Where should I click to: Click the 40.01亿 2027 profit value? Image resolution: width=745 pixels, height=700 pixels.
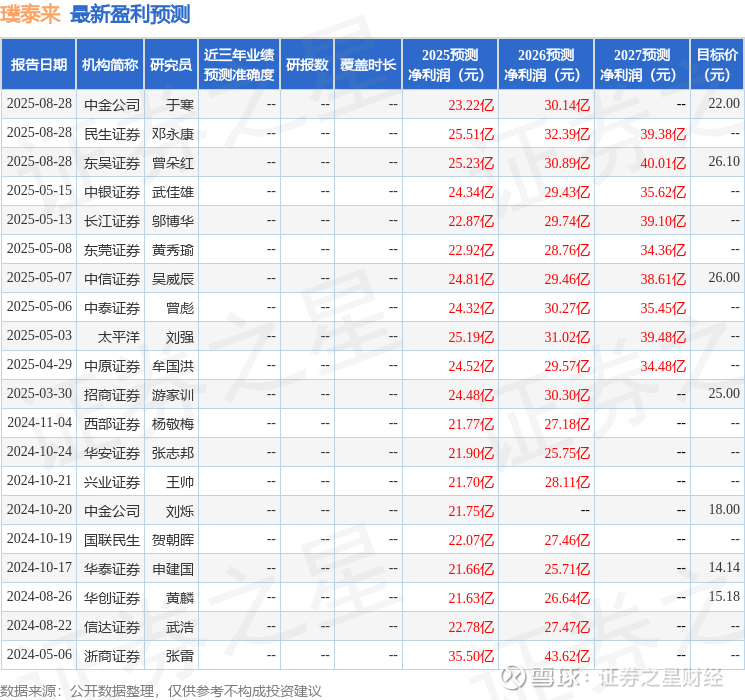pyautogui.click(x=663, y=163)
